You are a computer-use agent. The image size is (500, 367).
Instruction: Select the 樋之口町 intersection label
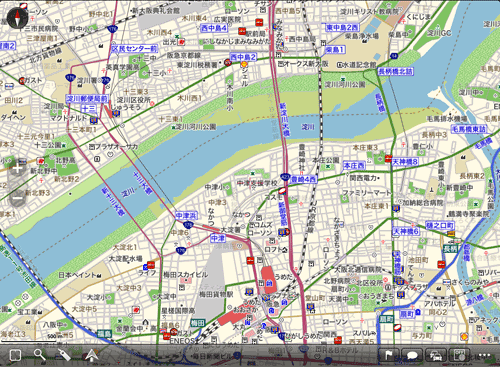click(x=440, y=226)
